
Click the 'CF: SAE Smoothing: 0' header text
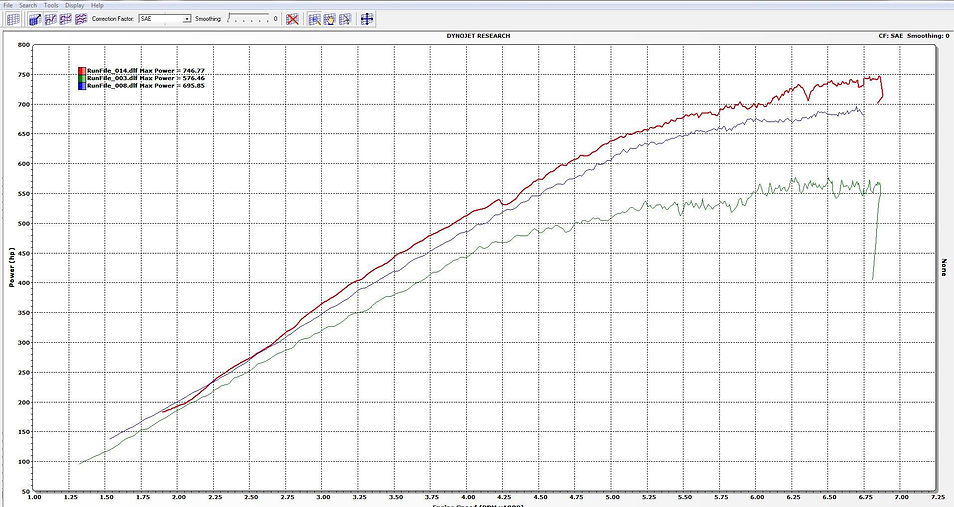(914, 36)
